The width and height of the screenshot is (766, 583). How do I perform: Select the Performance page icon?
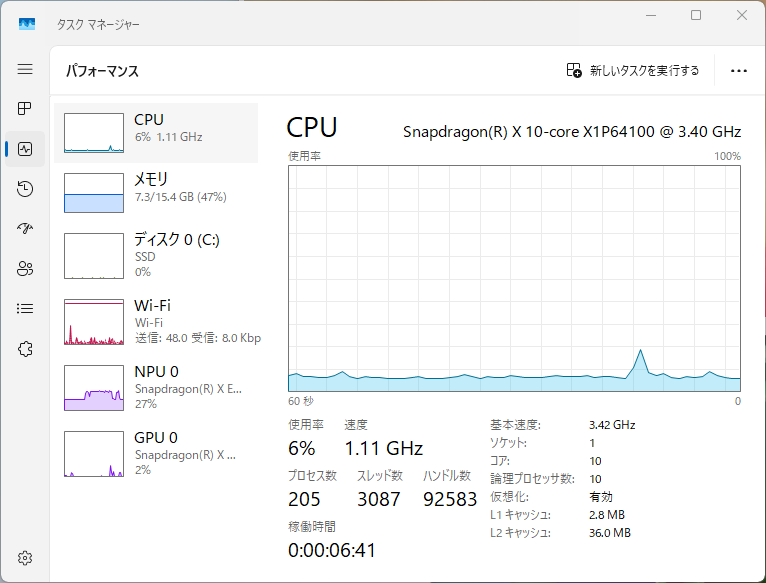[x=25, y=149]
